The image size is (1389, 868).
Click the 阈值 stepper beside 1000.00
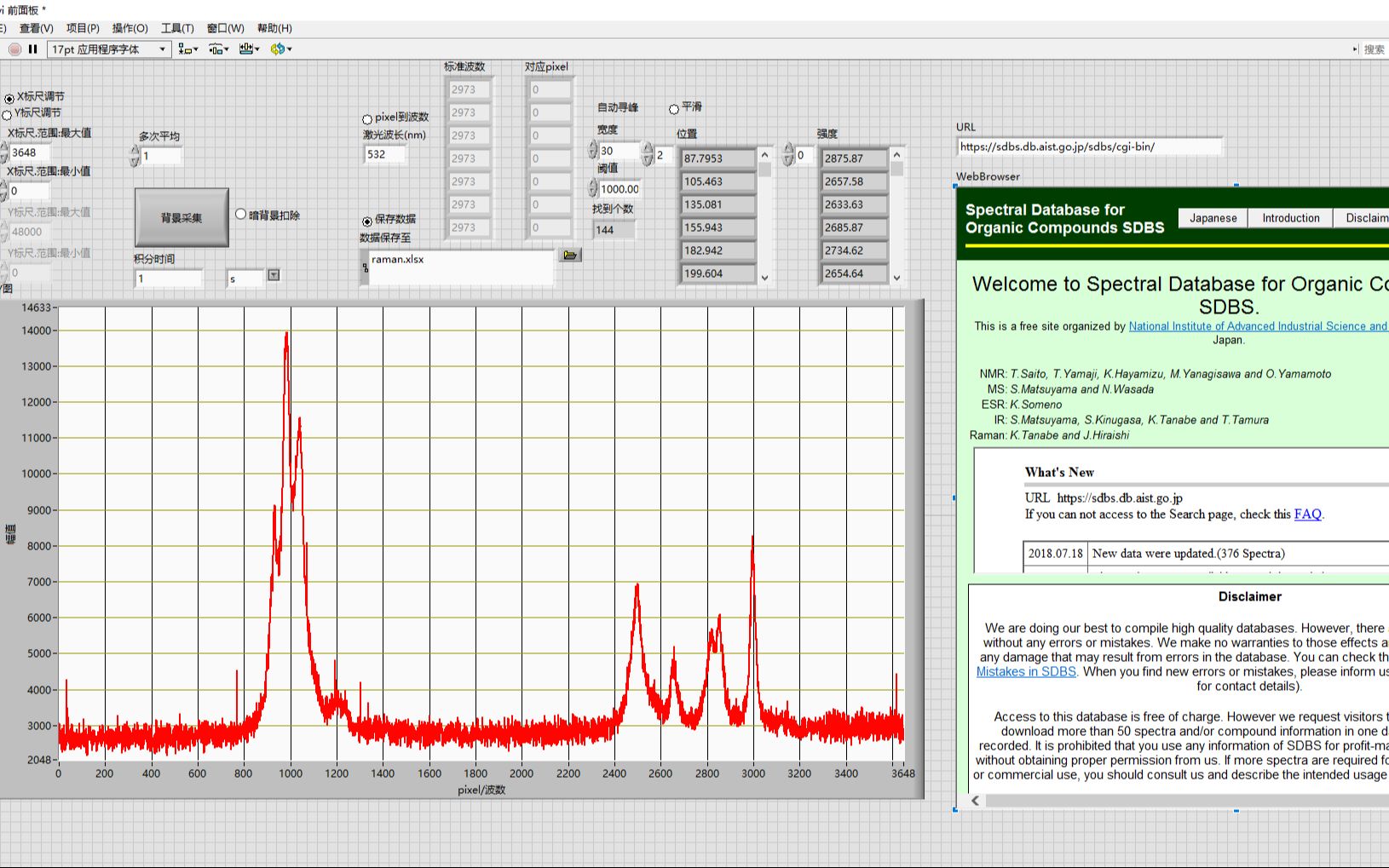coord(593,188)
